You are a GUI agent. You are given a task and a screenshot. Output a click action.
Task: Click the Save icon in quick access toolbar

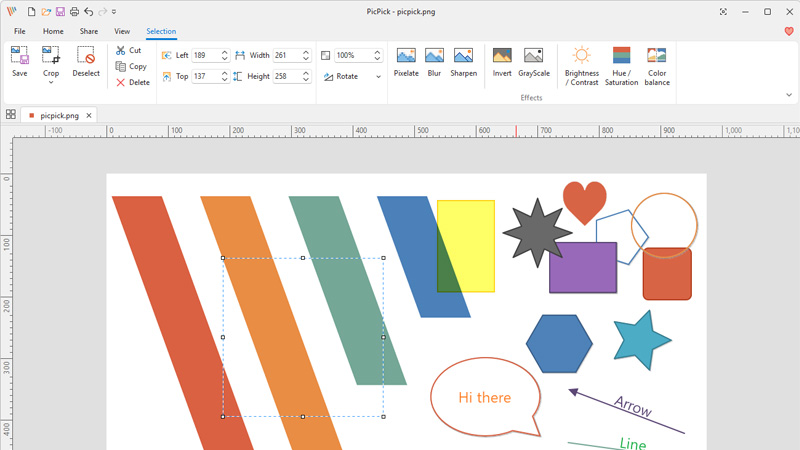click(60, 11)
